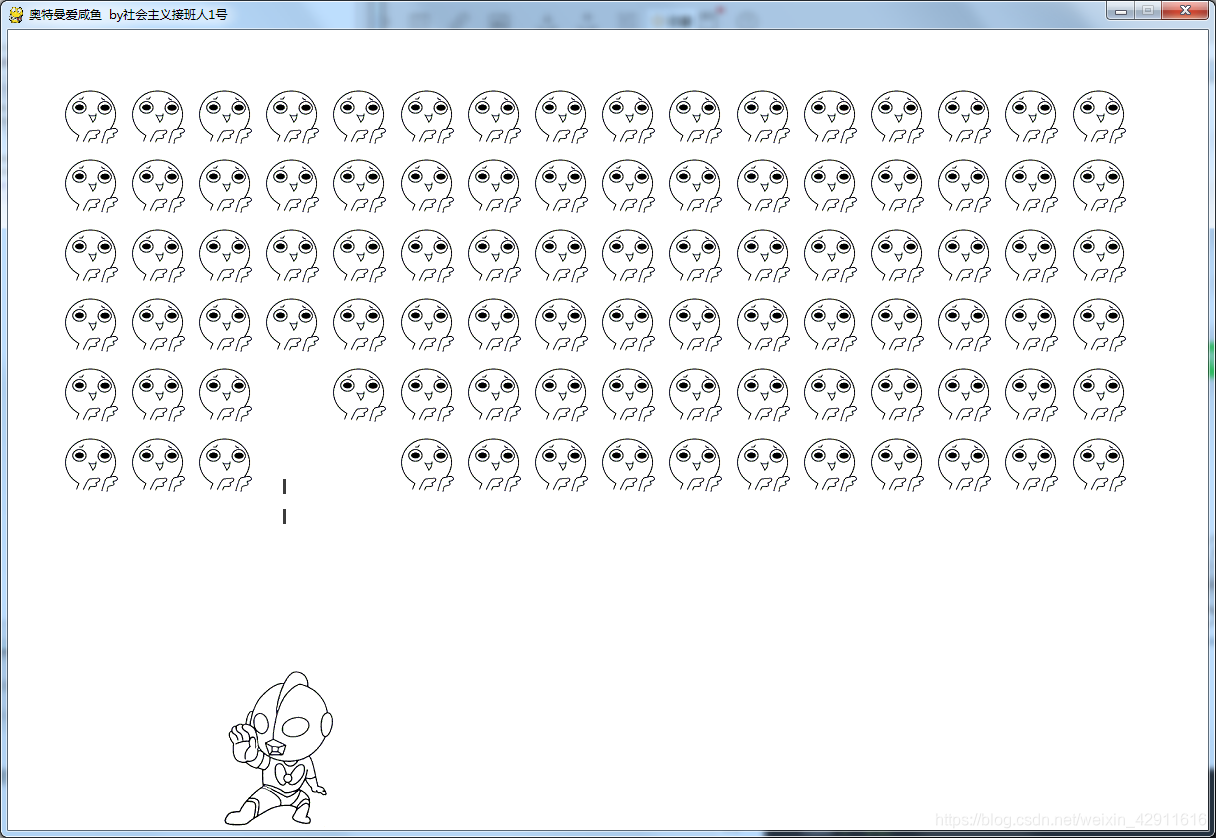The width and height of the screenshot is (1216, 838).
Task: Click the window title text "奥特曼爱咸鱼"
Action: coord(65,15)
